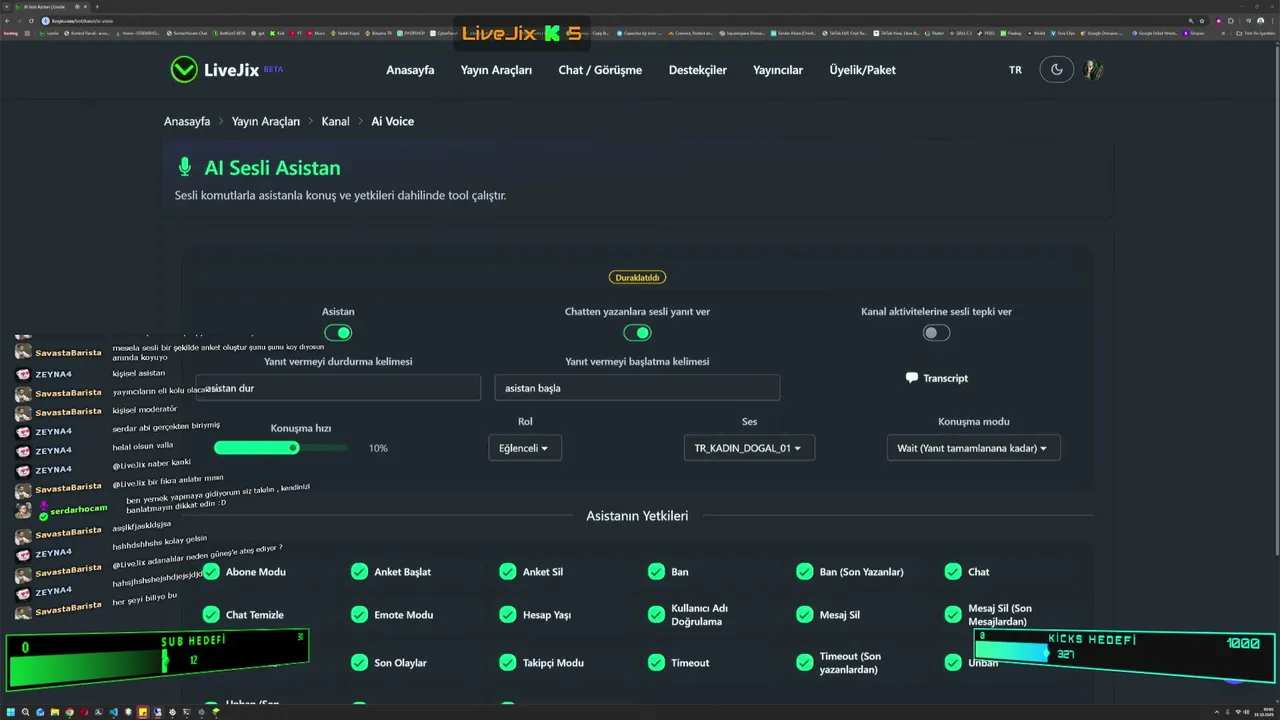Open Üyelik/Paket menu item

click(862, 70)
